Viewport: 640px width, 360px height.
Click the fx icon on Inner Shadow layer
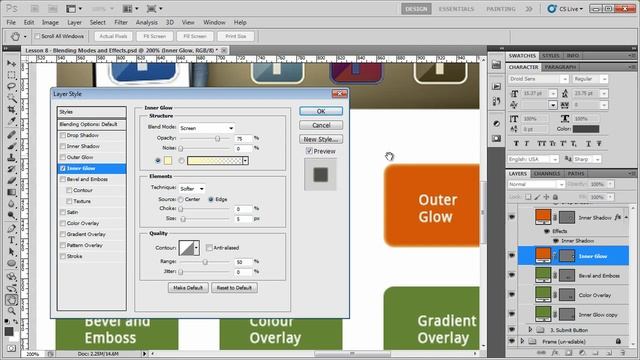pos(618,218)
